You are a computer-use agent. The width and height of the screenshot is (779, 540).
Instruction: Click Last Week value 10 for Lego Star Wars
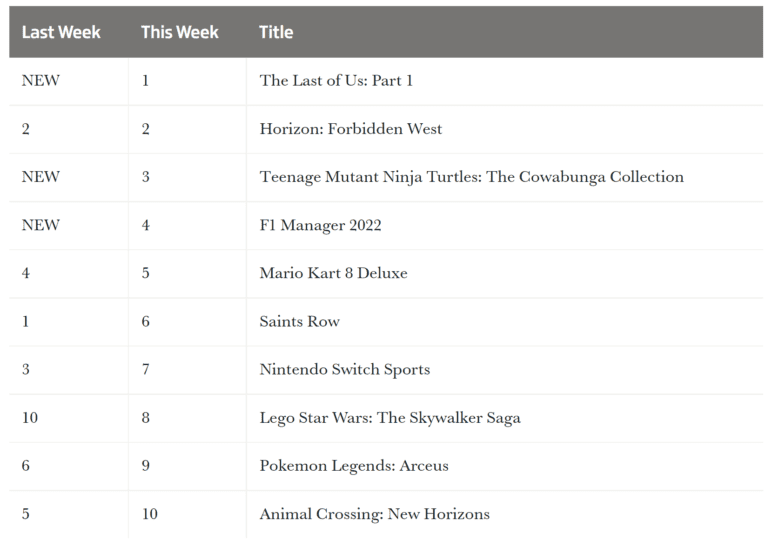pos(30,418)
